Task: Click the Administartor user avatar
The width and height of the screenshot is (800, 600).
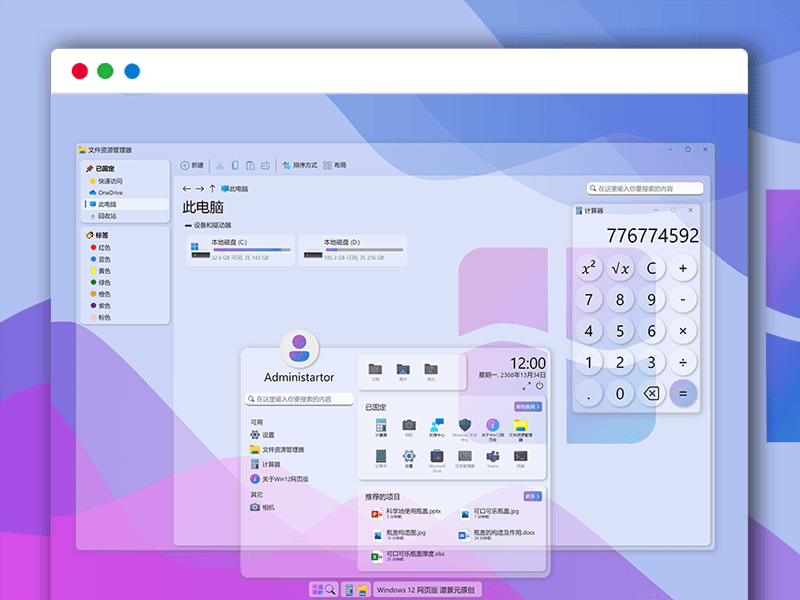Action: click(299, 348)
